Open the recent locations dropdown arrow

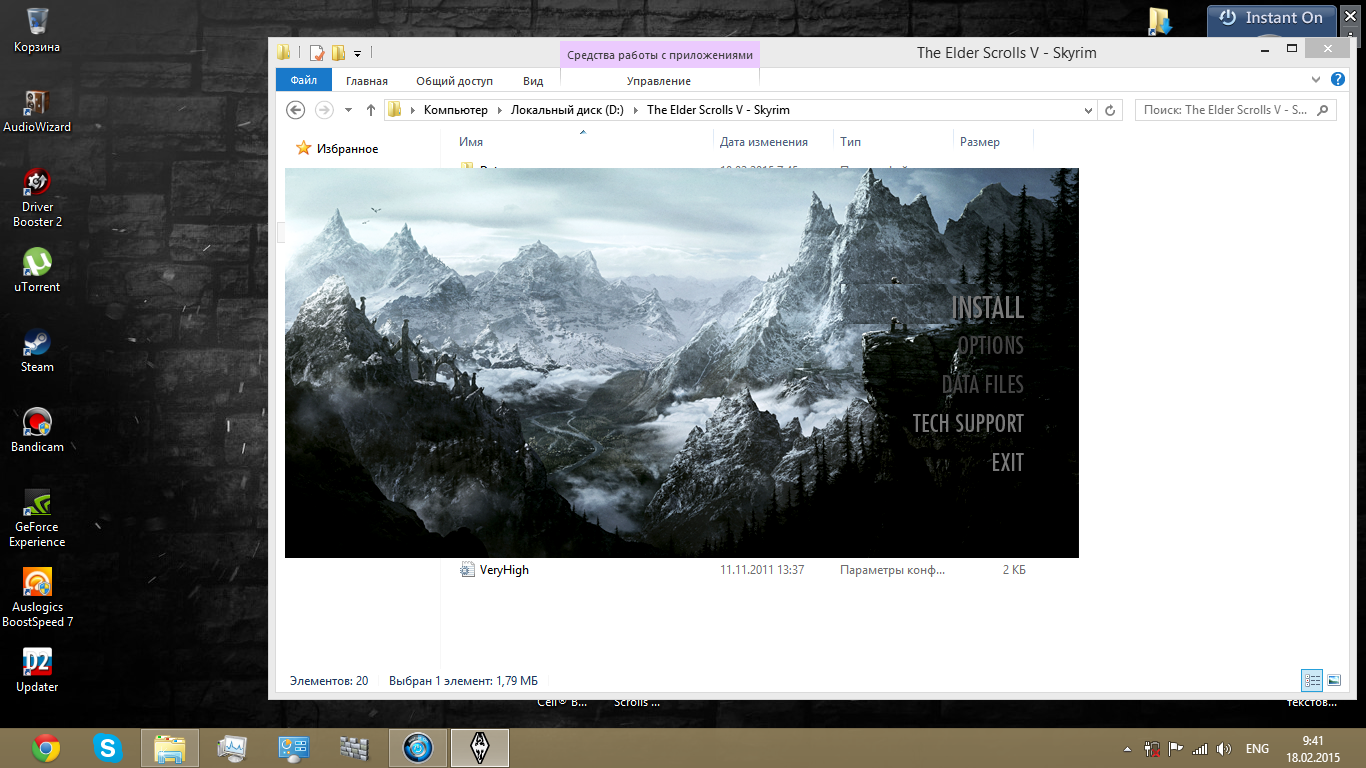[x=348, y=110]
